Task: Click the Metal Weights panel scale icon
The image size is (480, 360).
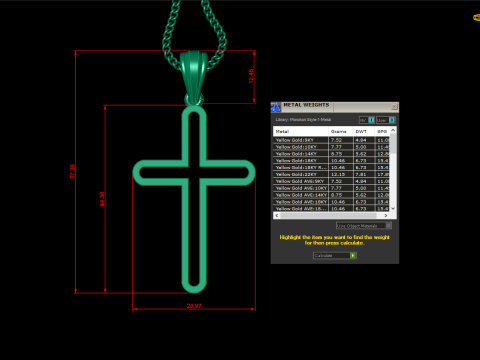Action: pos(275,107)
